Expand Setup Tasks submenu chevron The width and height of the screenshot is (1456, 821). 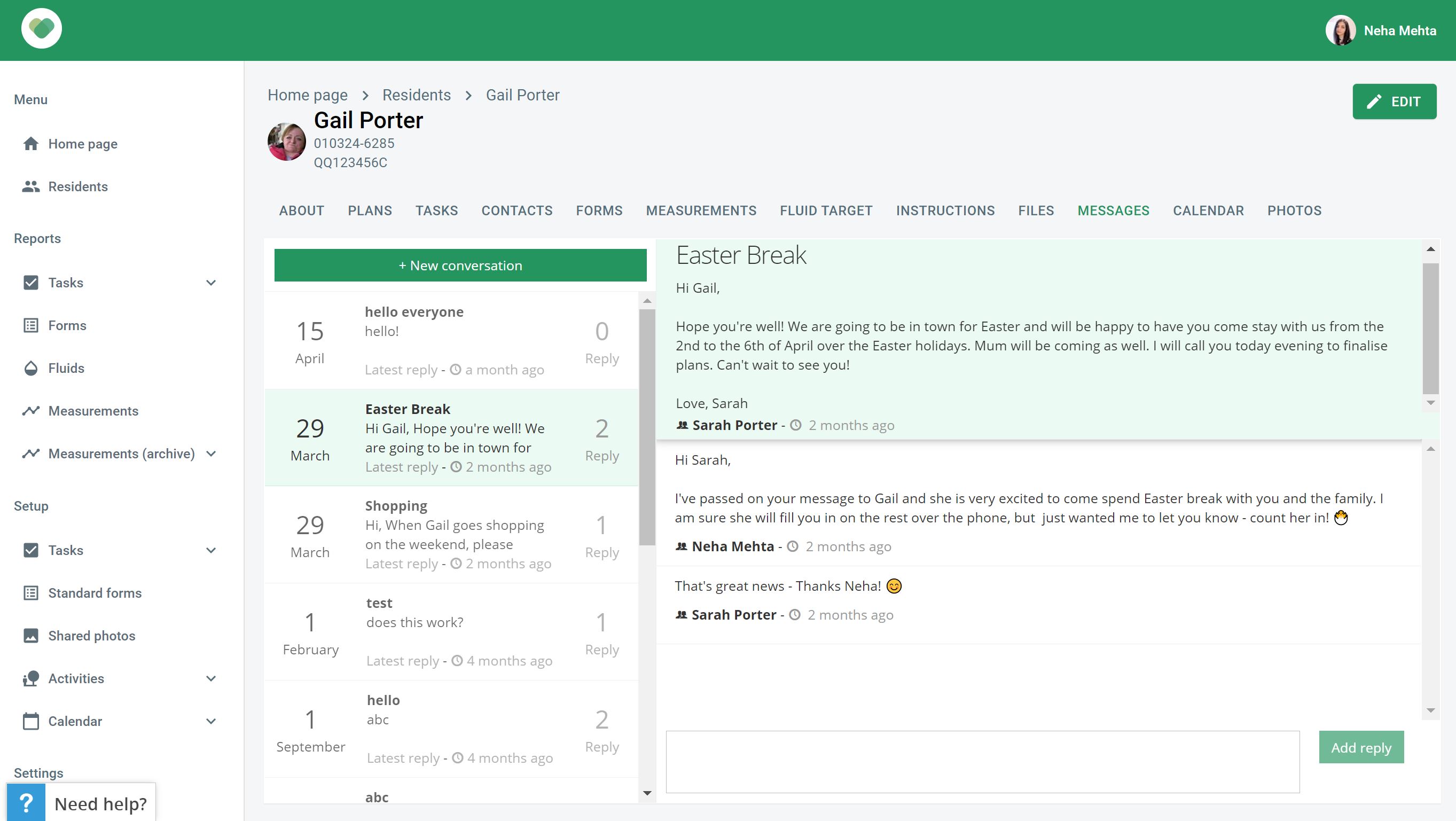211,551
